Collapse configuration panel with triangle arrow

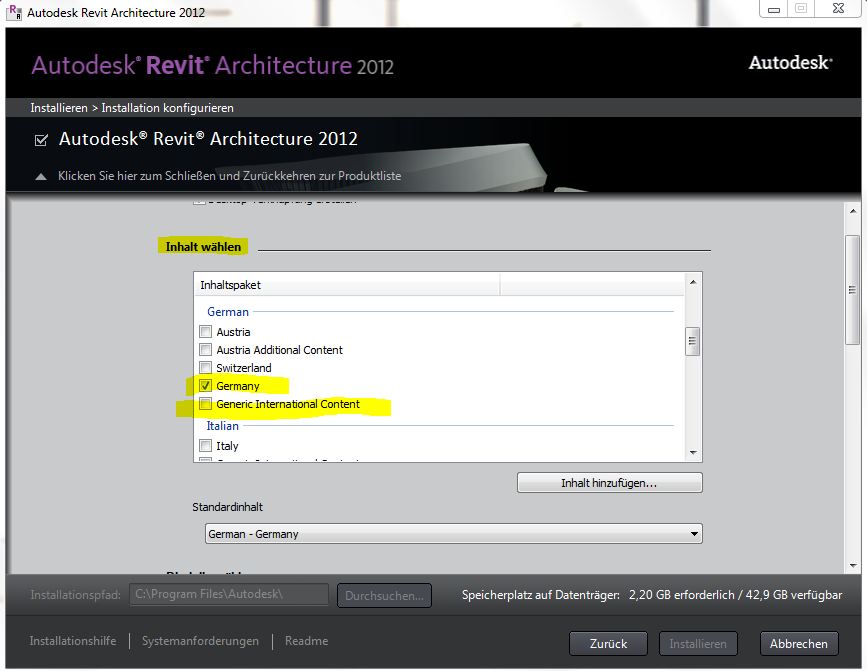[x=41, y=176]
